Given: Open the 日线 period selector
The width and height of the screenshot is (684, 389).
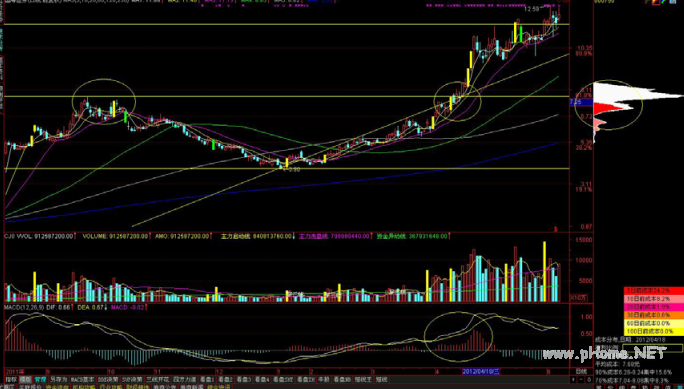Looking at the screenshot, I should click(581, 372).
